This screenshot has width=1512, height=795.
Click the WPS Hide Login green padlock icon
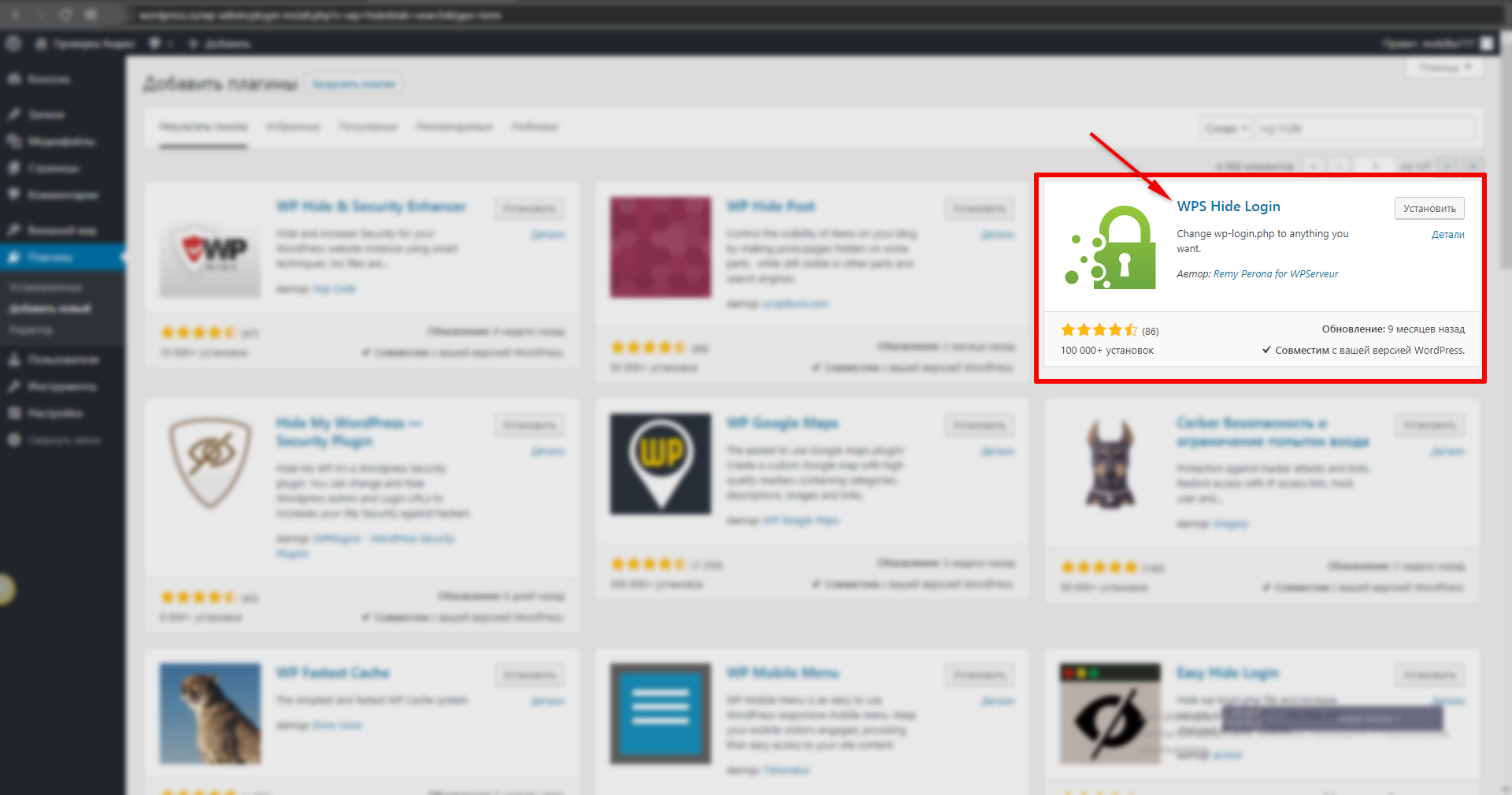(1110, 247)
